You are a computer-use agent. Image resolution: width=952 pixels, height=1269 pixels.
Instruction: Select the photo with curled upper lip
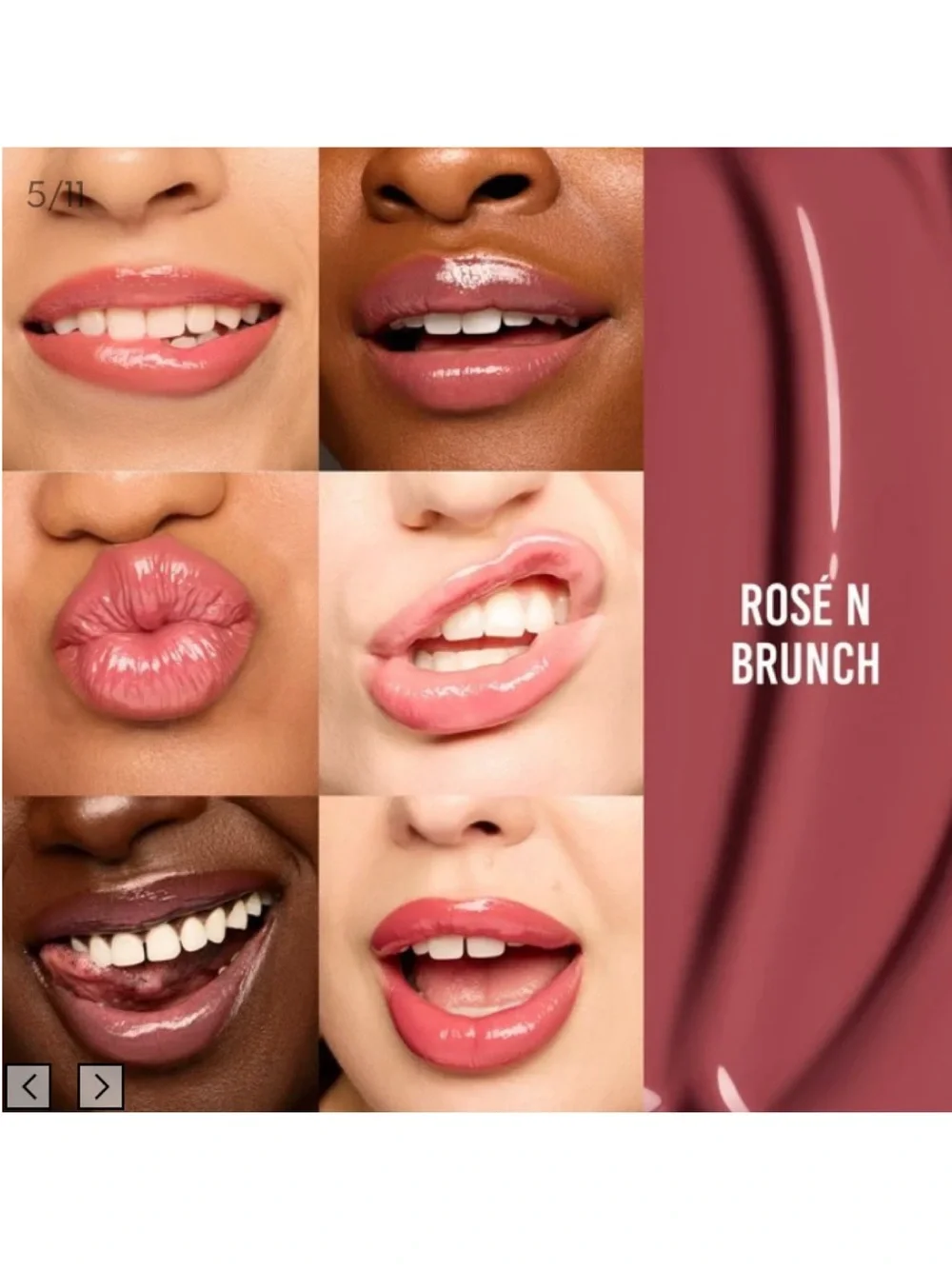pos(482,633)
